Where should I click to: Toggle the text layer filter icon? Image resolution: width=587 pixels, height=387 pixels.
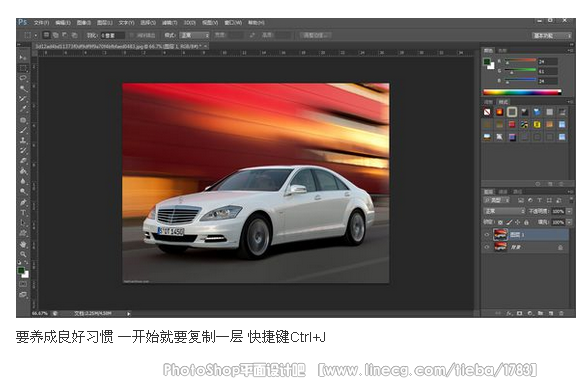click(539, 201)
